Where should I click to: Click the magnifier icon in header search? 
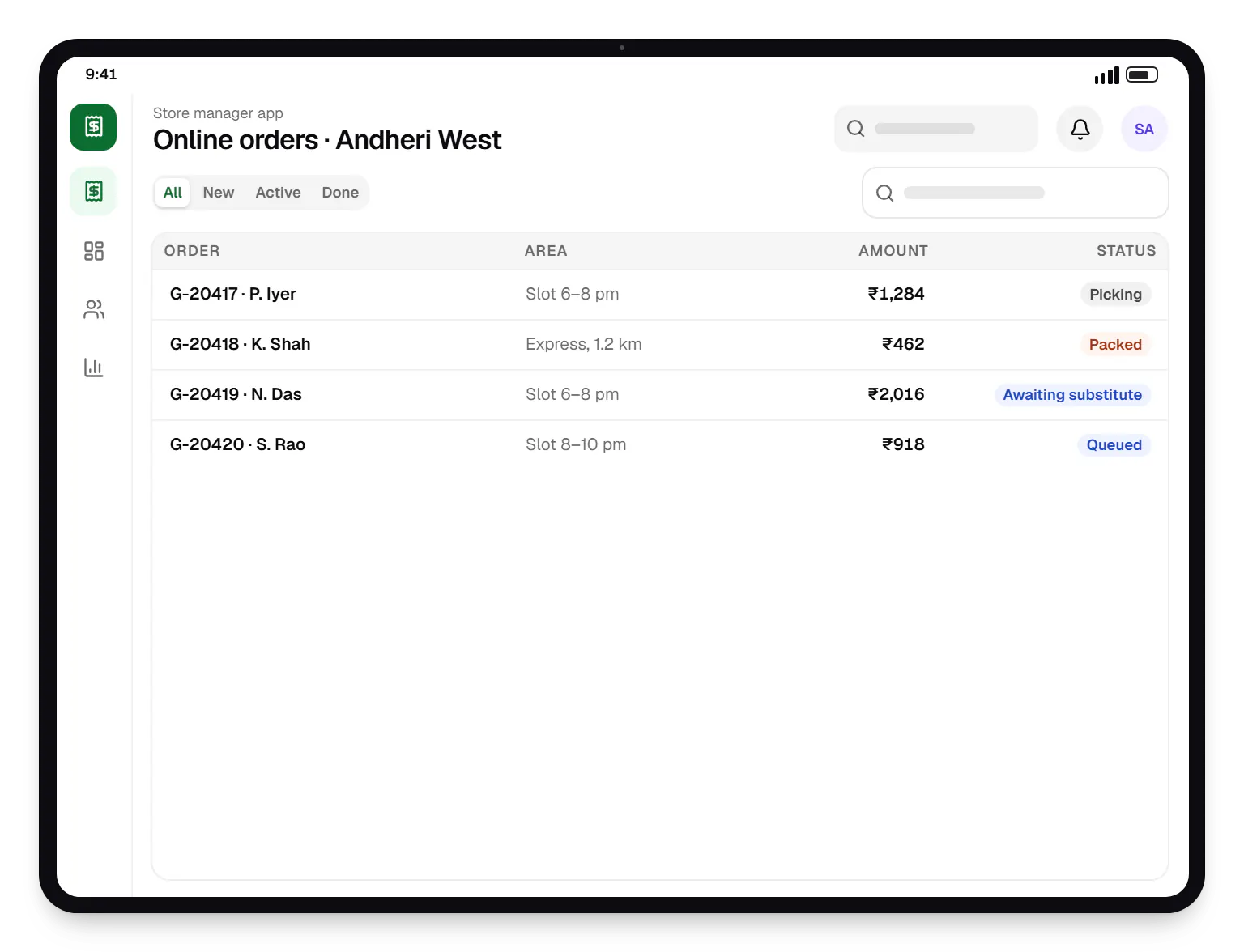coord(855,129)
